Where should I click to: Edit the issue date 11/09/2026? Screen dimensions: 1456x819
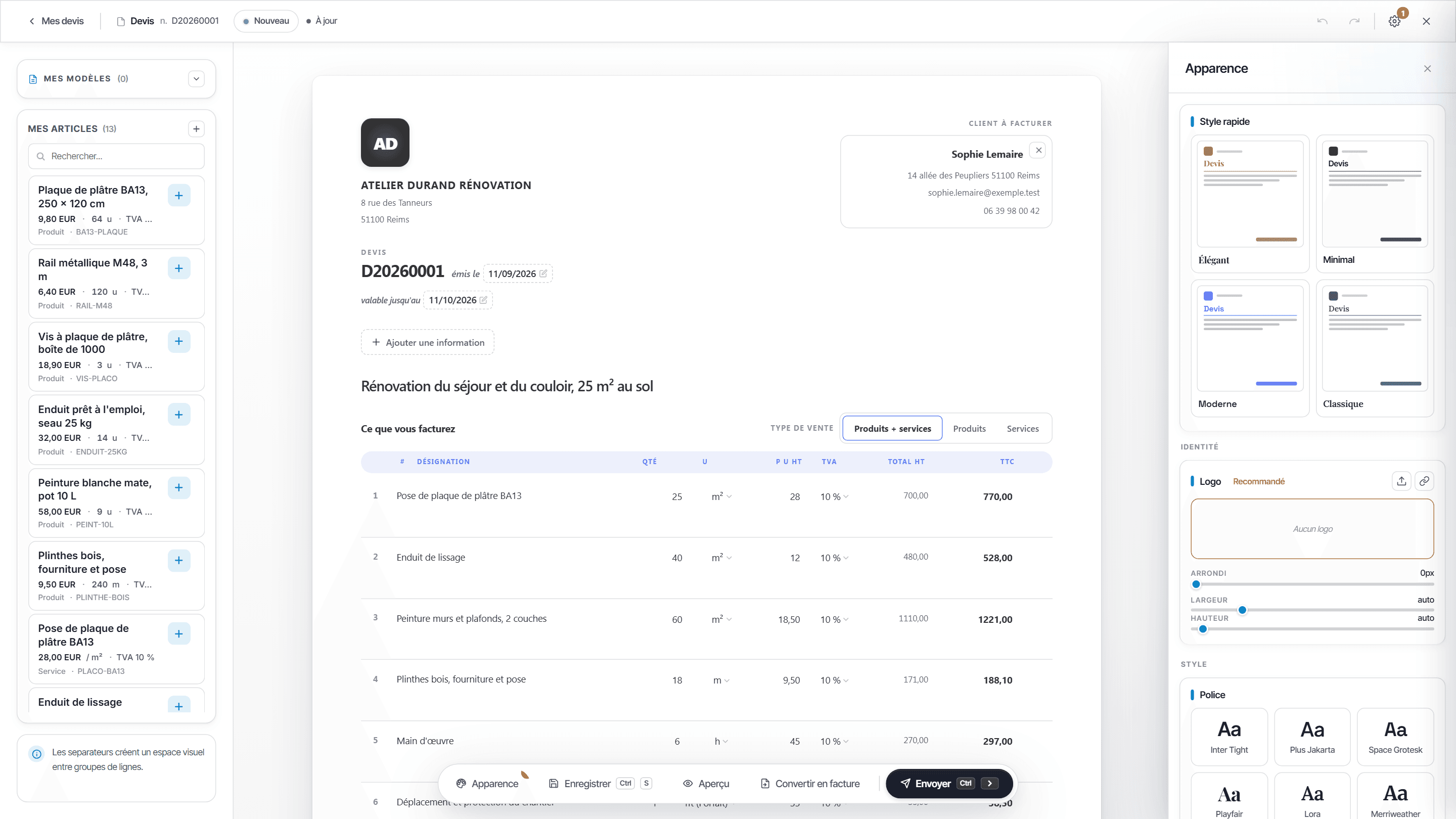(517, 274)
